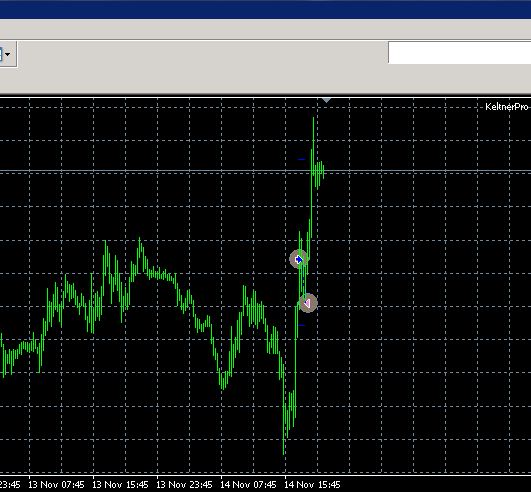
Task: Select the blue buy-entry arrow marker
Action: pos(299,259)
